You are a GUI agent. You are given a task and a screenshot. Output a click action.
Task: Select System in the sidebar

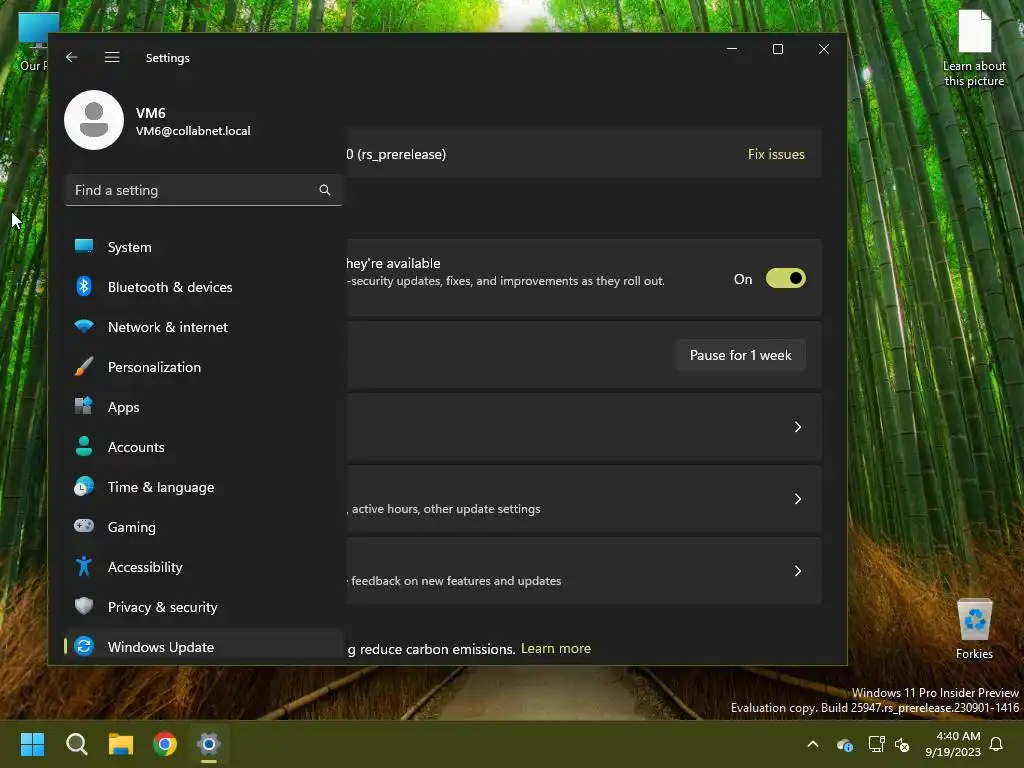coord(204,247)
